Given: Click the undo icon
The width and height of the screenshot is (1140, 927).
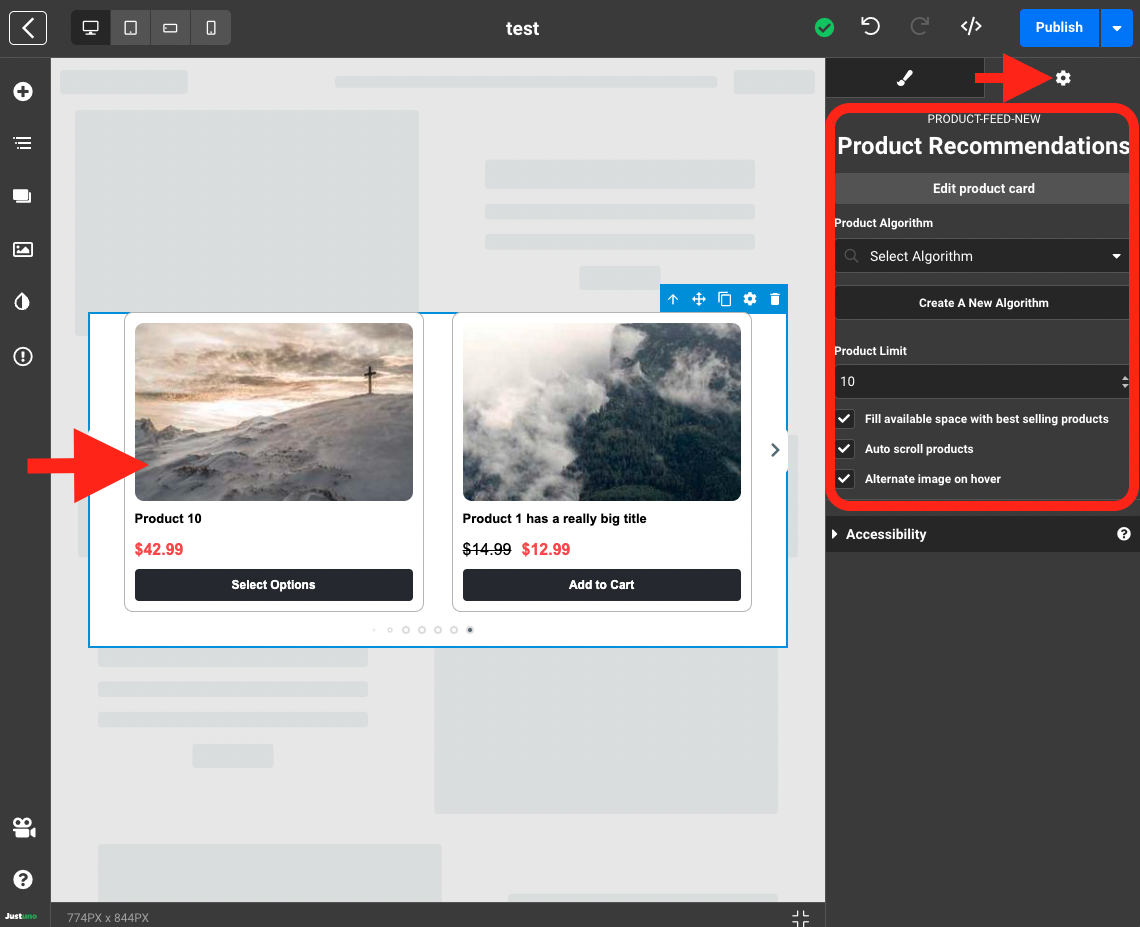Looking at the screenshot, I should (871, 27).
